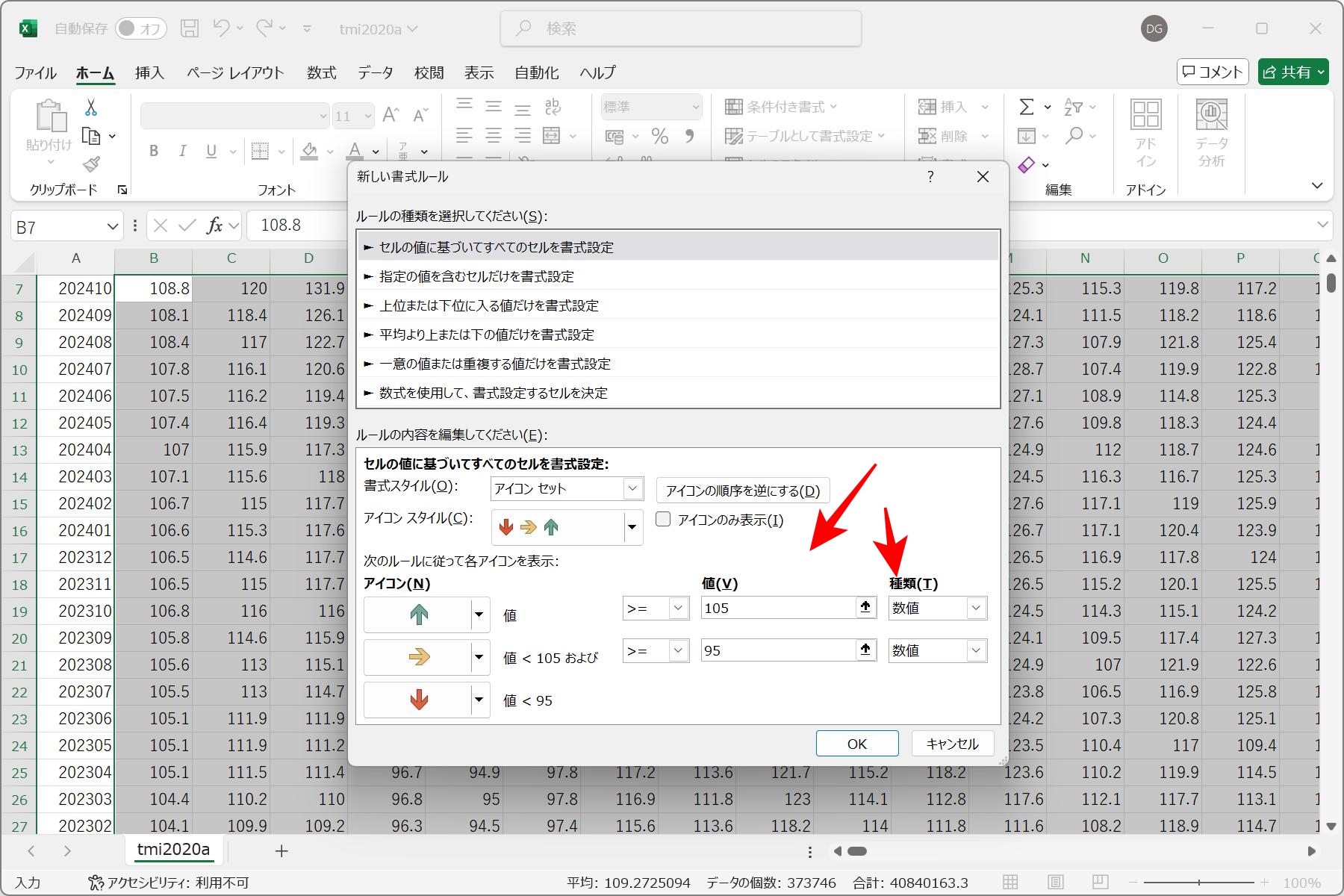The height and width of the screenshot is (896, 1344).
Task: Toggle Underline formatting button
Action: (211, 151)
